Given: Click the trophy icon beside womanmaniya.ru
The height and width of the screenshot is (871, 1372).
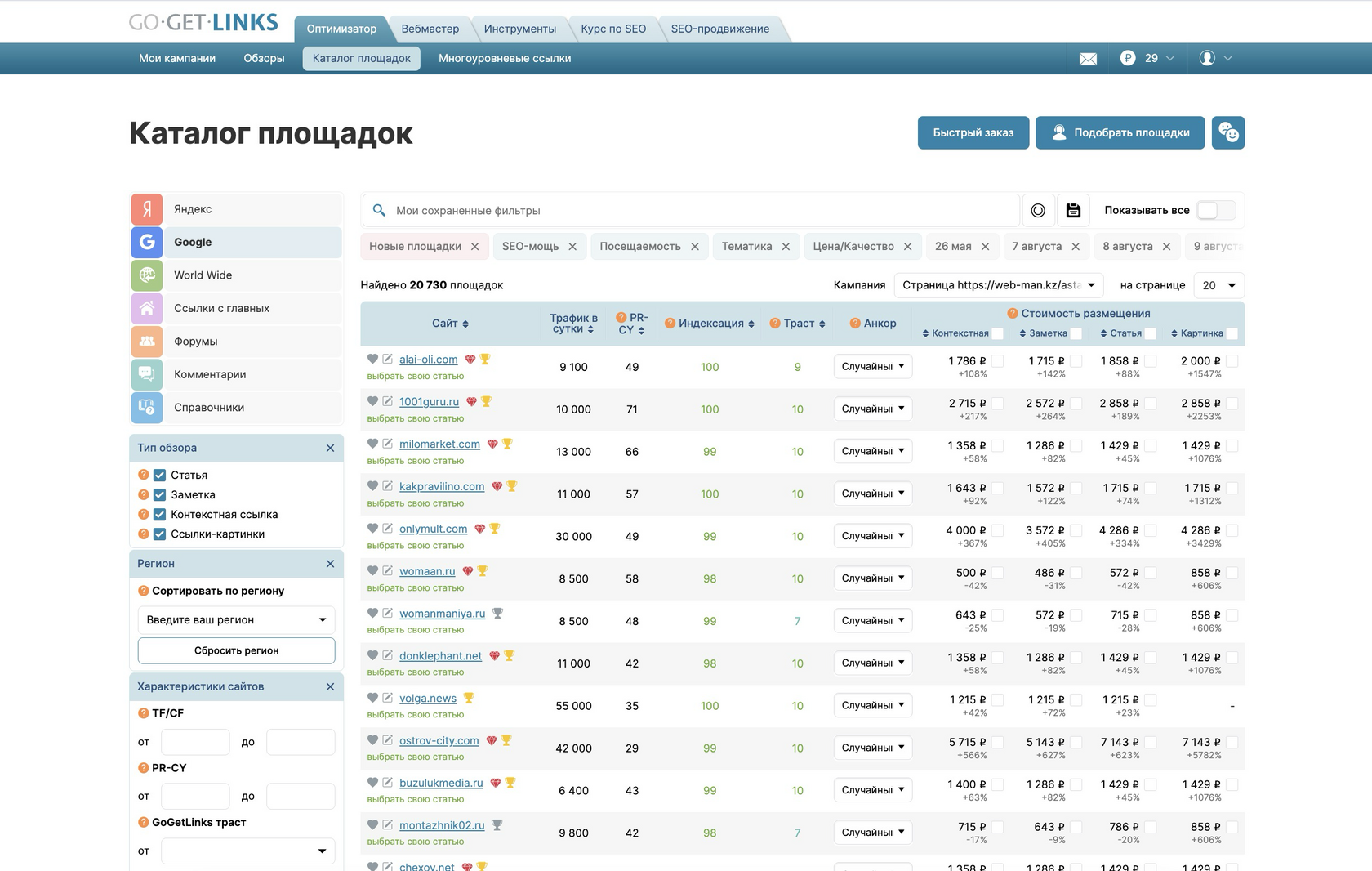Looking at the screenshot, I should (497, 613).
